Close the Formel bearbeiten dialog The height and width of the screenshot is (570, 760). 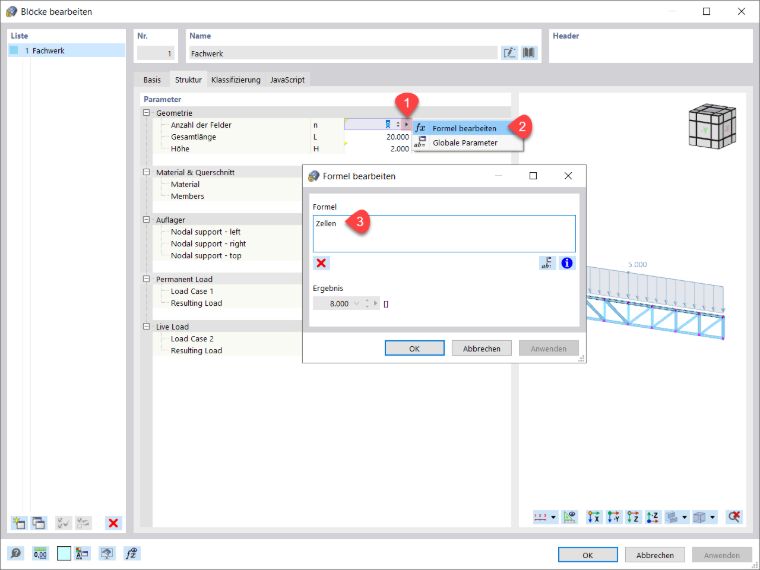coord(568,175)
